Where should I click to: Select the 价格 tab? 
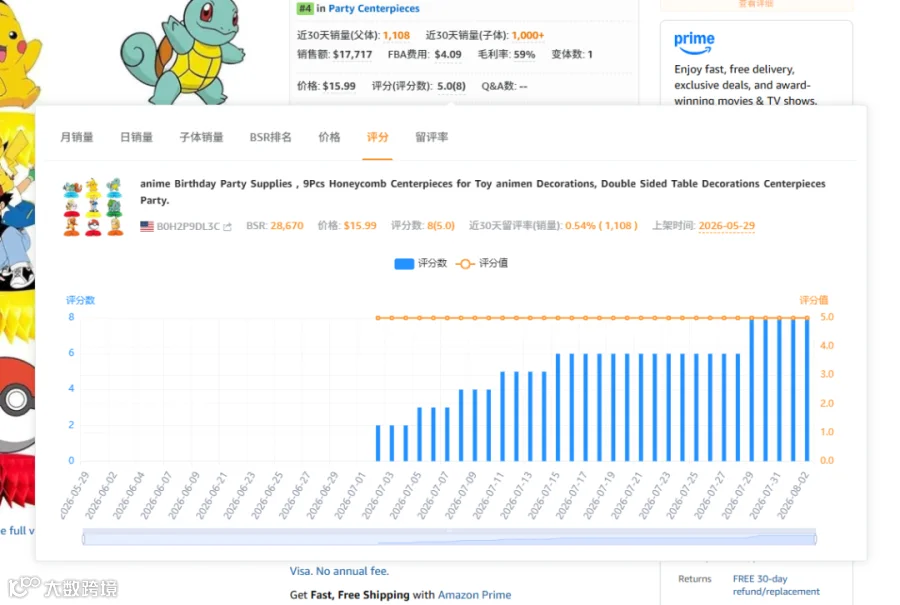click(x=329, y=137)
